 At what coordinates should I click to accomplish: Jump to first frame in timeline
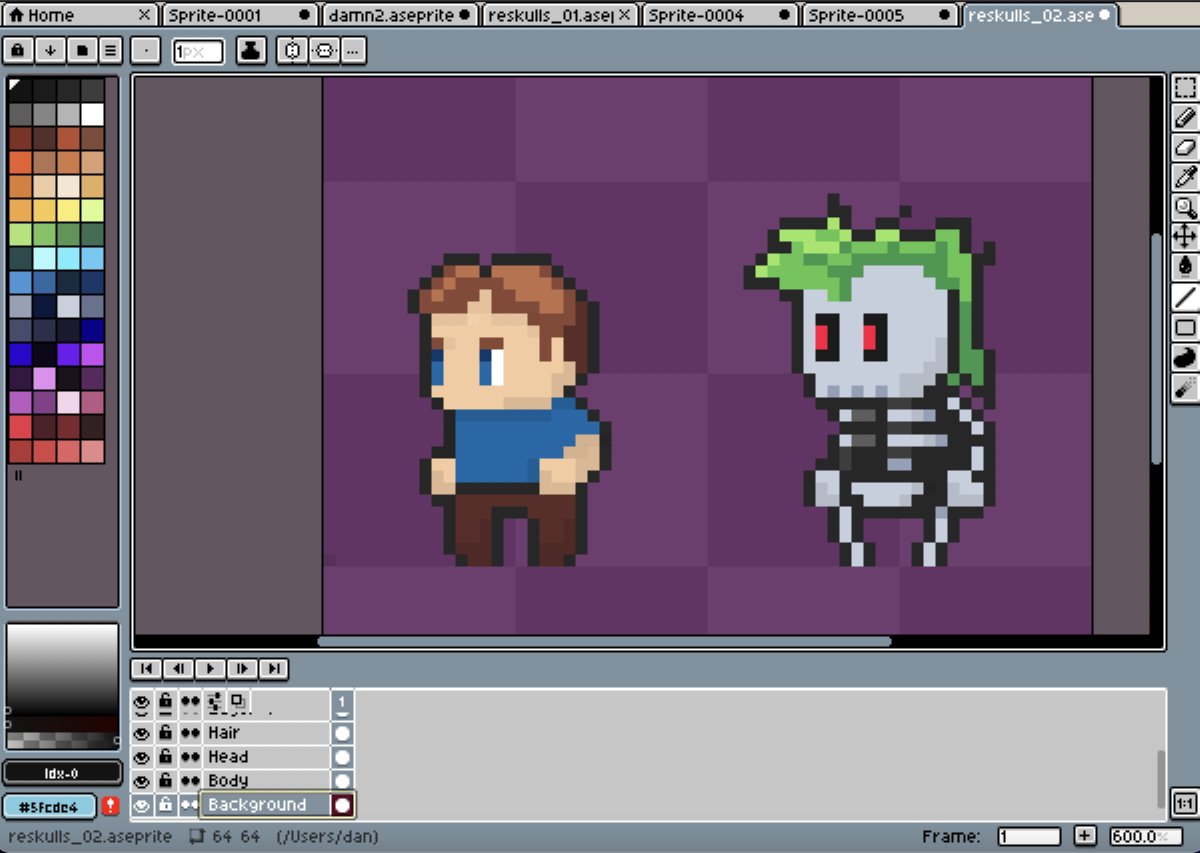[145, 668]
